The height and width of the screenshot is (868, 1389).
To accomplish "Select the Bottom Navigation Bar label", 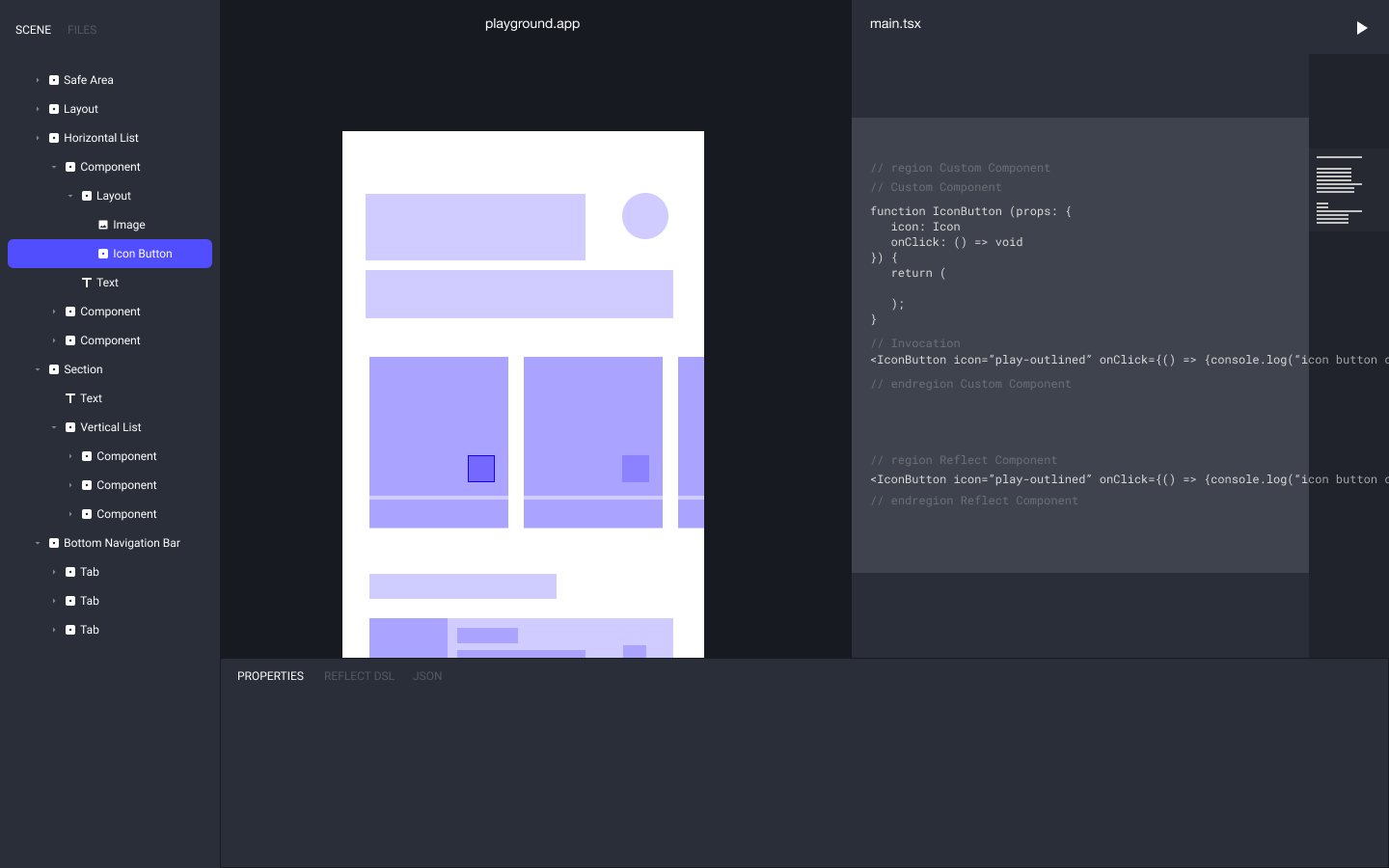I will 122,543.
